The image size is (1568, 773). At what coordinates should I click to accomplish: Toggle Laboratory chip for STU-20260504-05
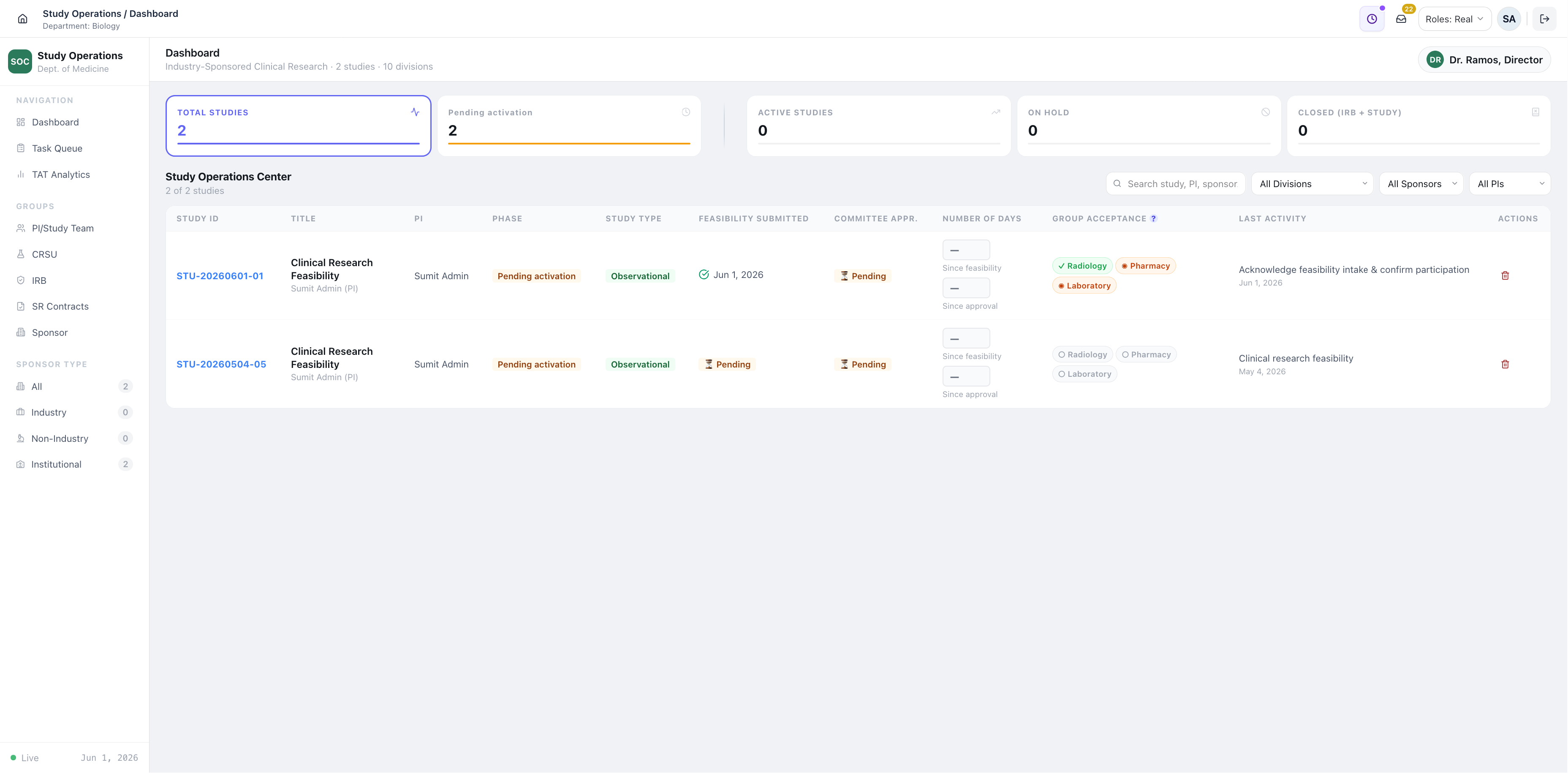point(1084,374)
